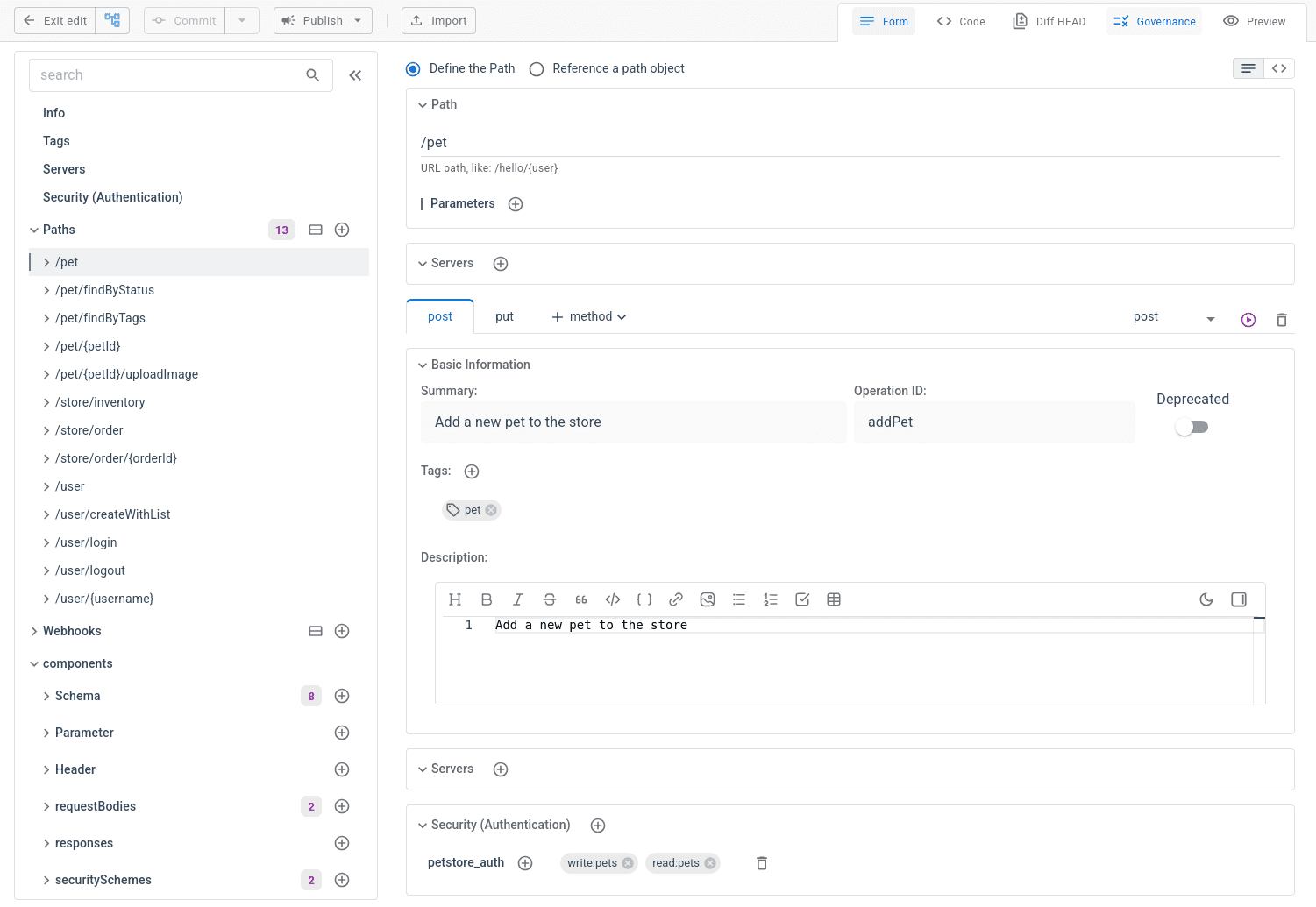
Task: Open the Servers sidebar item
Action: pos(64,169)
